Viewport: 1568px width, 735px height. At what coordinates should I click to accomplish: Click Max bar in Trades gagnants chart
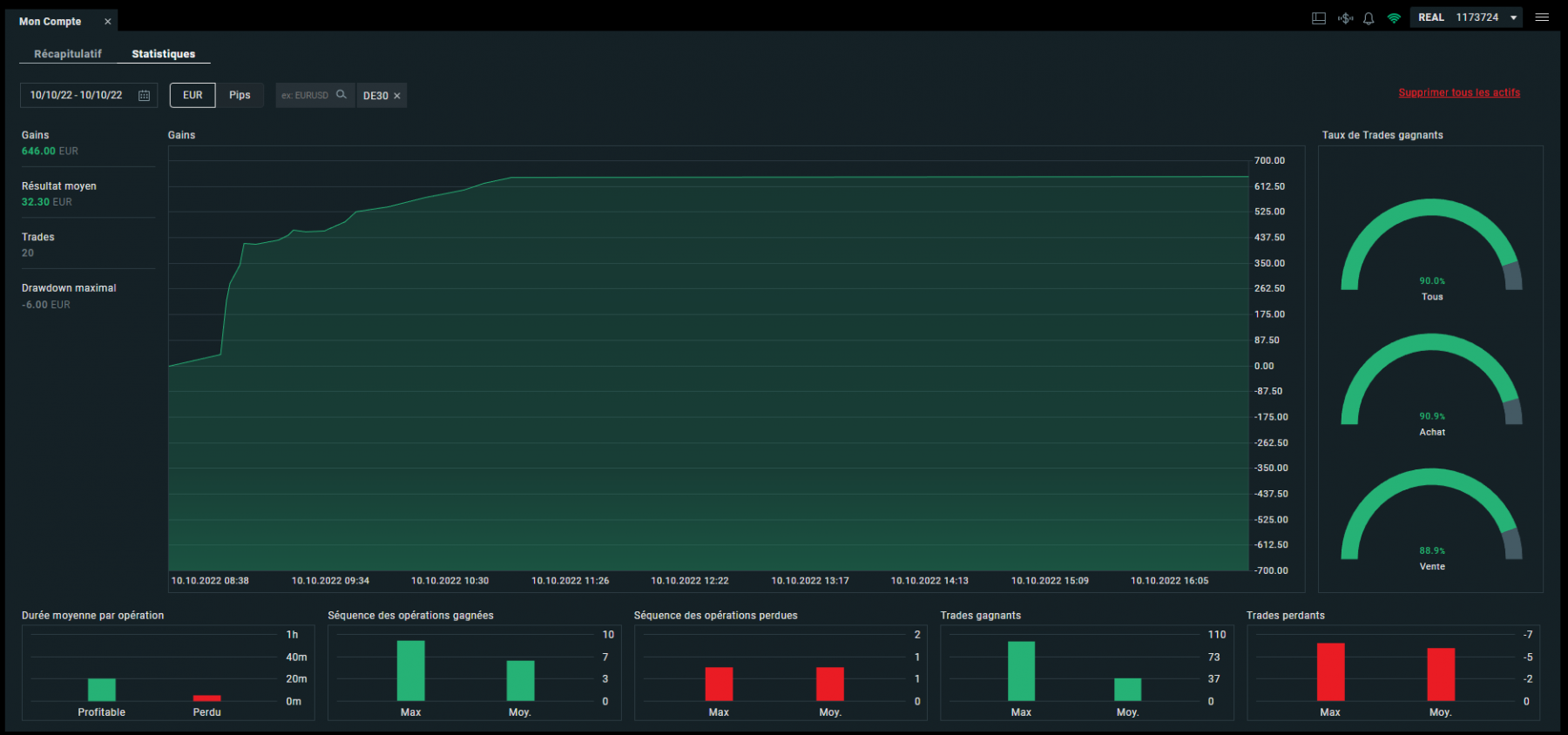coord(1021,671)
